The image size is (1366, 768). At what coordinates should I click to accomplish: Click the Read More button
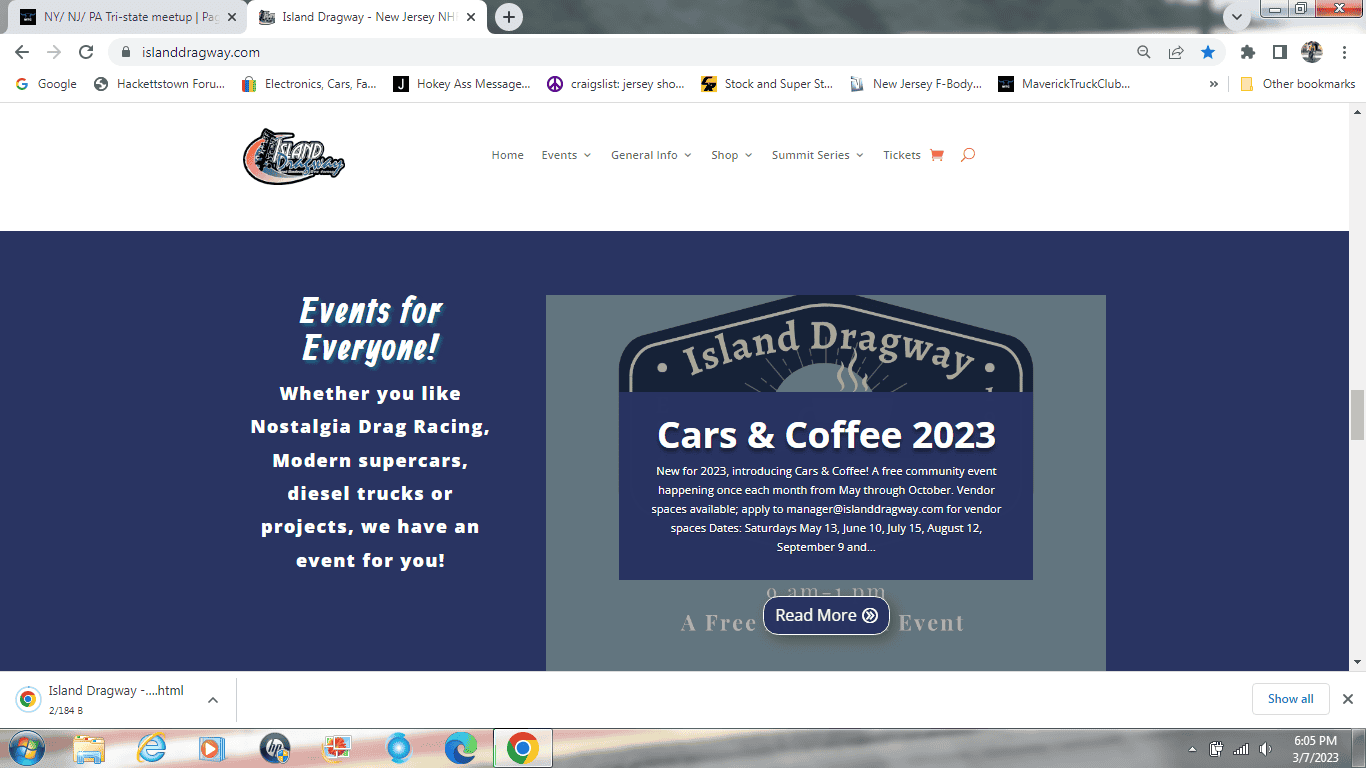click(826, 615)
